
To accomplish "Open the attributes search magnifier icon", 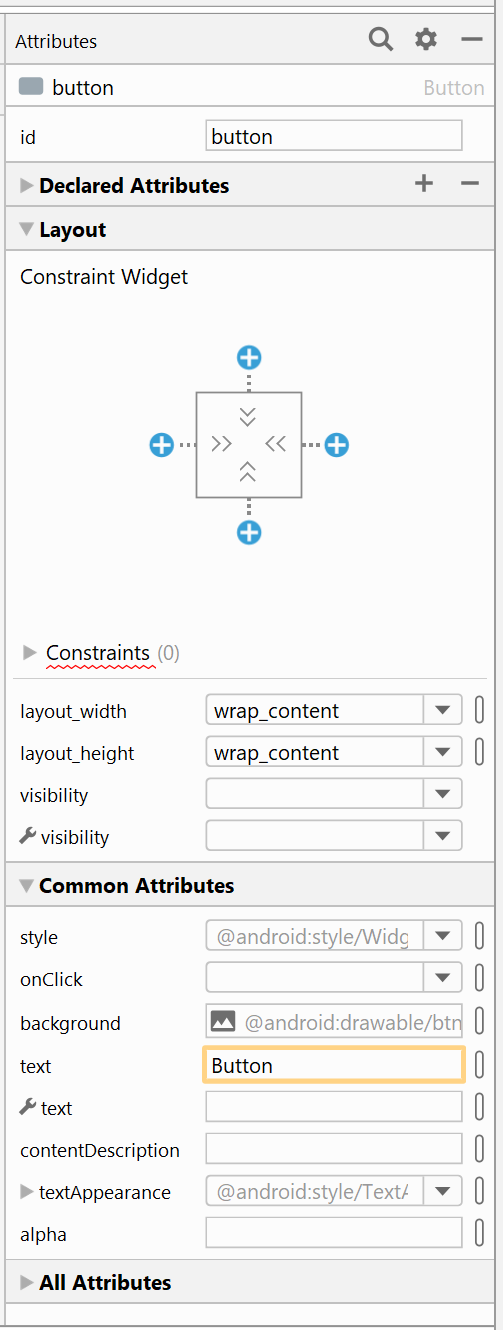I will tap(381, 40).
